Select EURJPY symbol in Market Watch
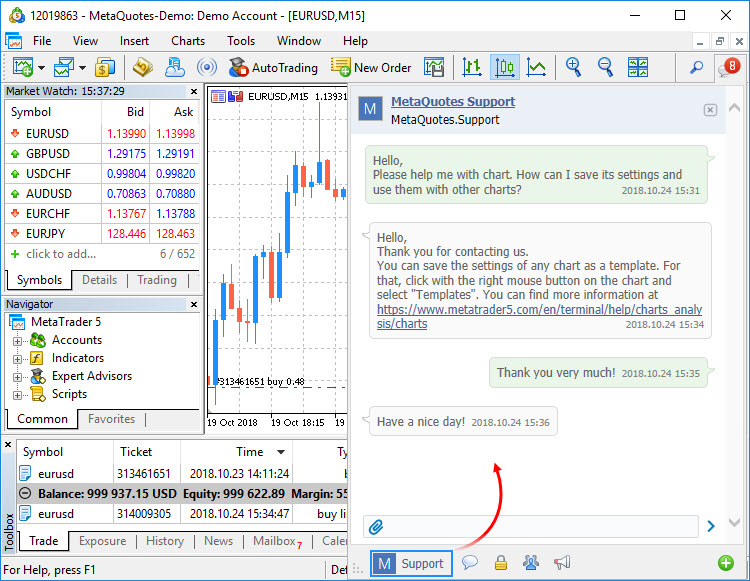Viewport: 750px width, 581px height. (x=45, y=234)
